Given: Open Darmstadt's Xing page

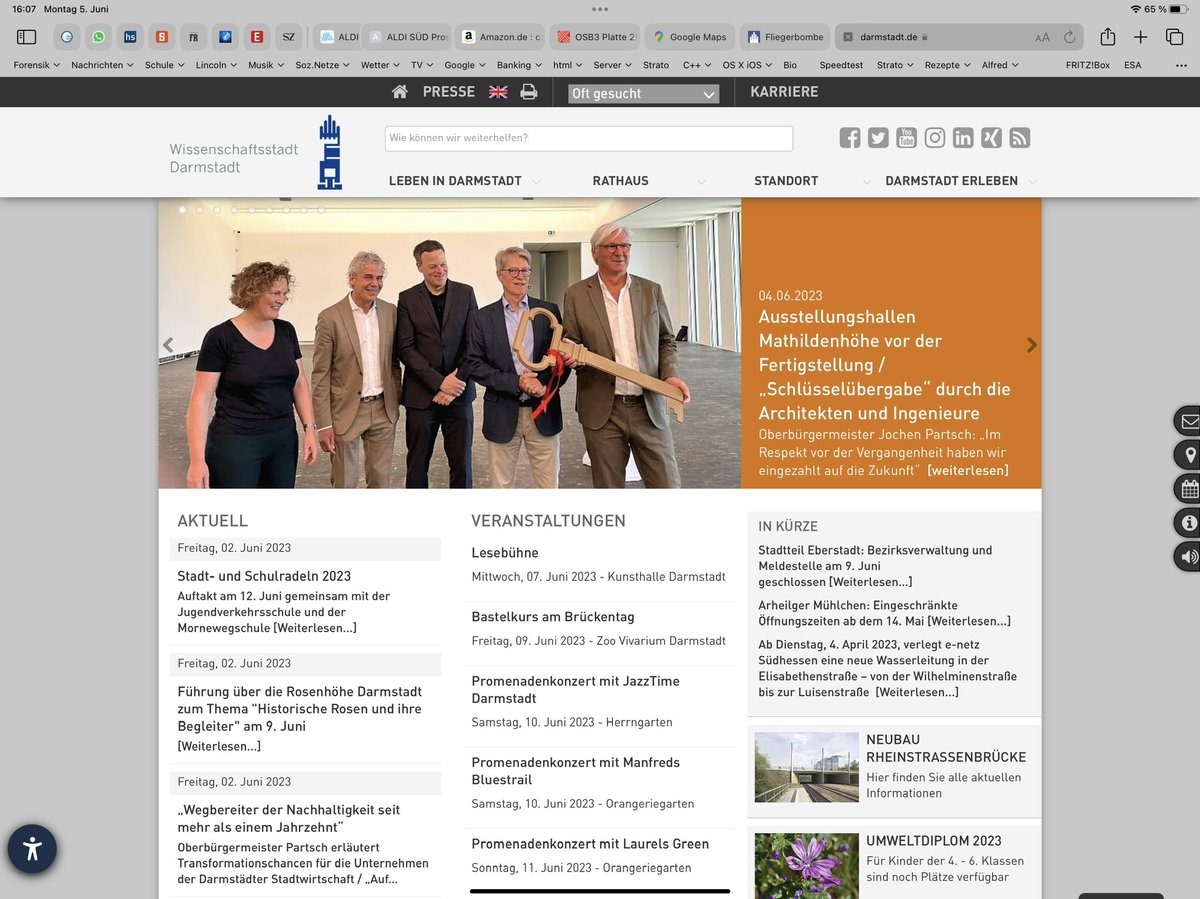Looking at the screenshot, I should point(991,138).
